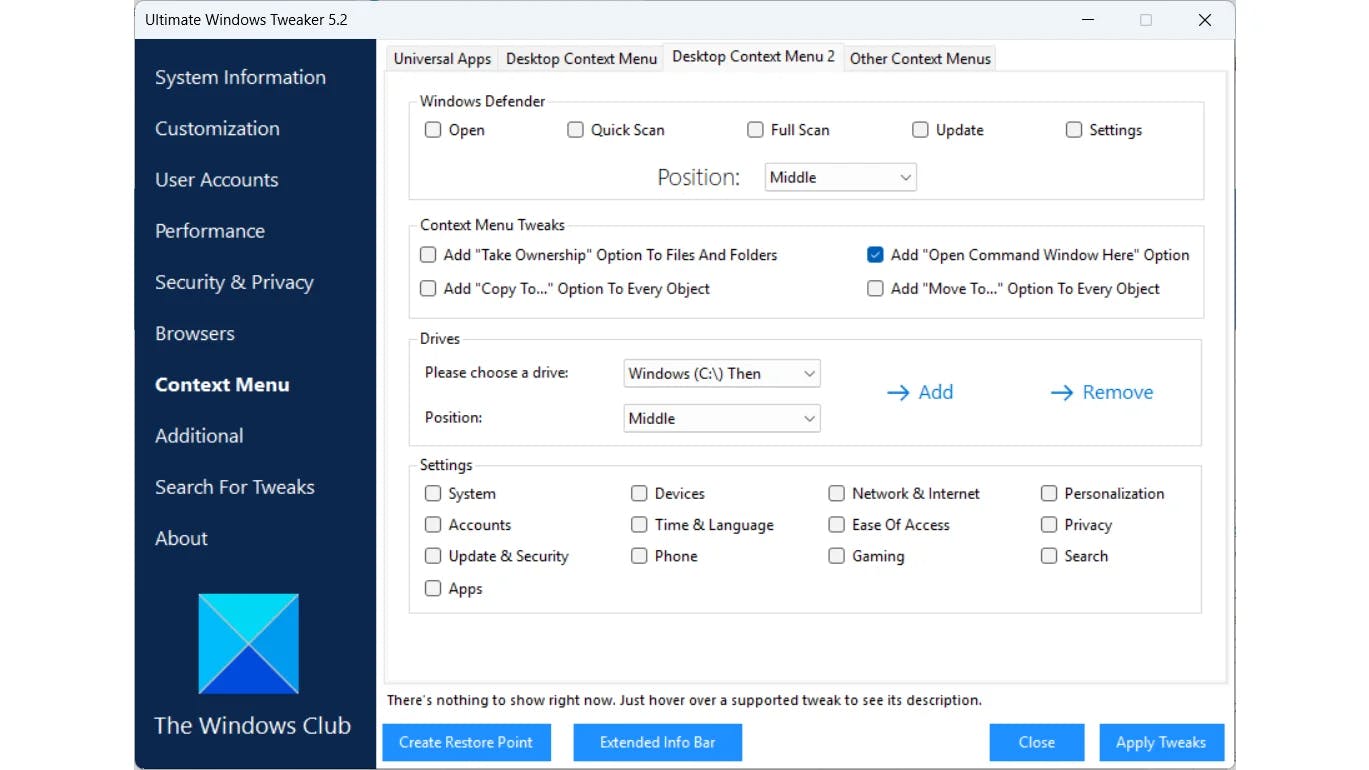
Task: Tick the "Copy To..." option checkbox
Action: click(428, 289)
